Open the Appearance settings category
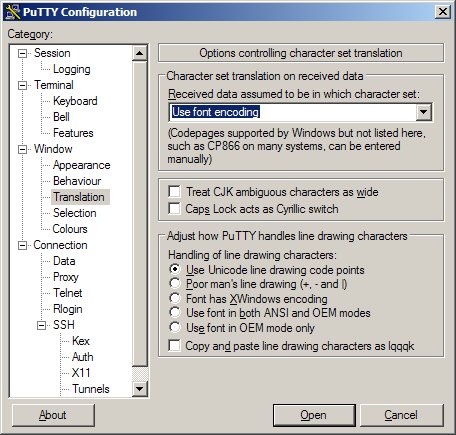 (x=82, y=165)
